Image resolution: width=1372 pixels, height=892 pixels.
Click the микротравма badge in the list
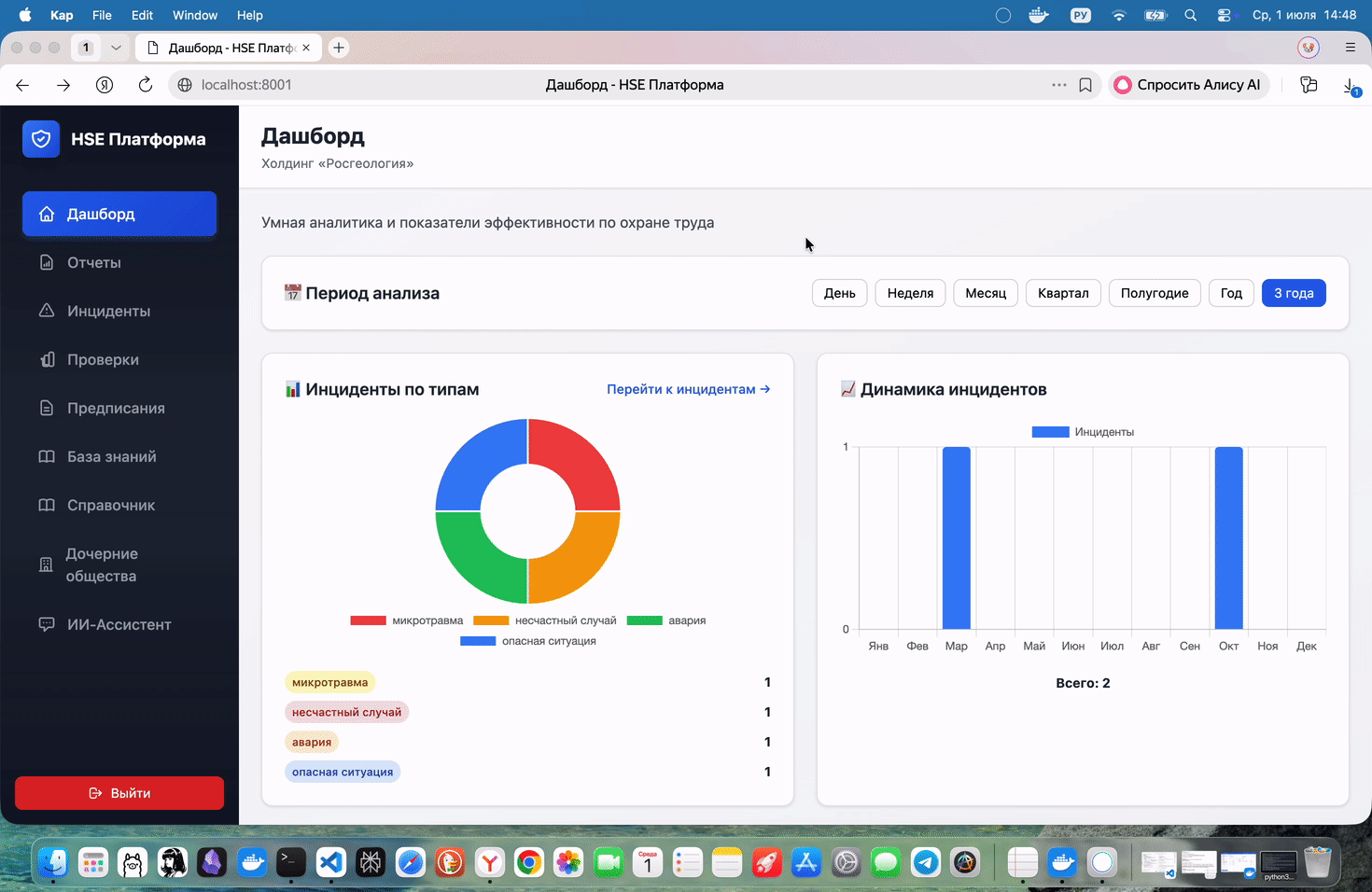(329, 682)
